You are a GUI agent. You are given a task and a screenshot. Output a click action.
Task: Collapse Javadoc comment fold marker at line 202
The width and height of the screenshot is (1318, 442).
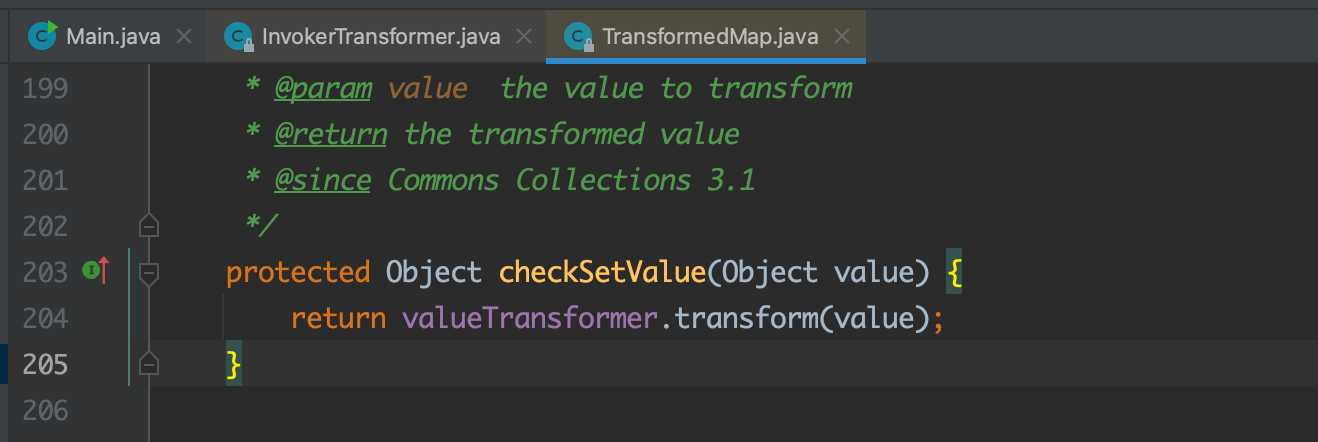click(x=149, y=226)
